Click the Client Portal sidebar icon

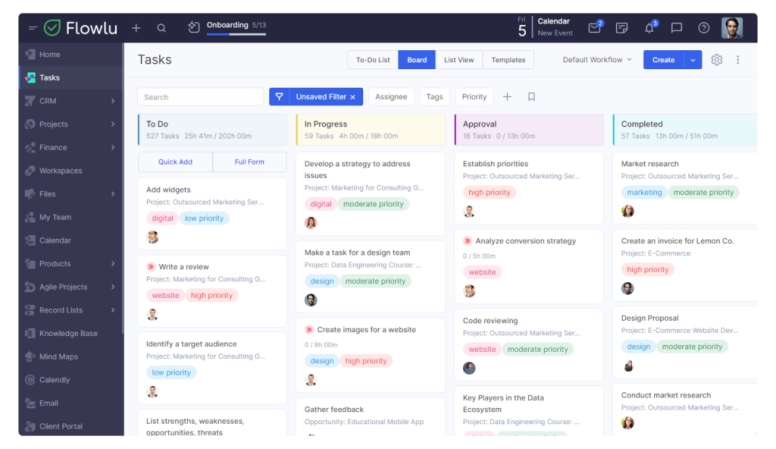(x=30, y=426)
